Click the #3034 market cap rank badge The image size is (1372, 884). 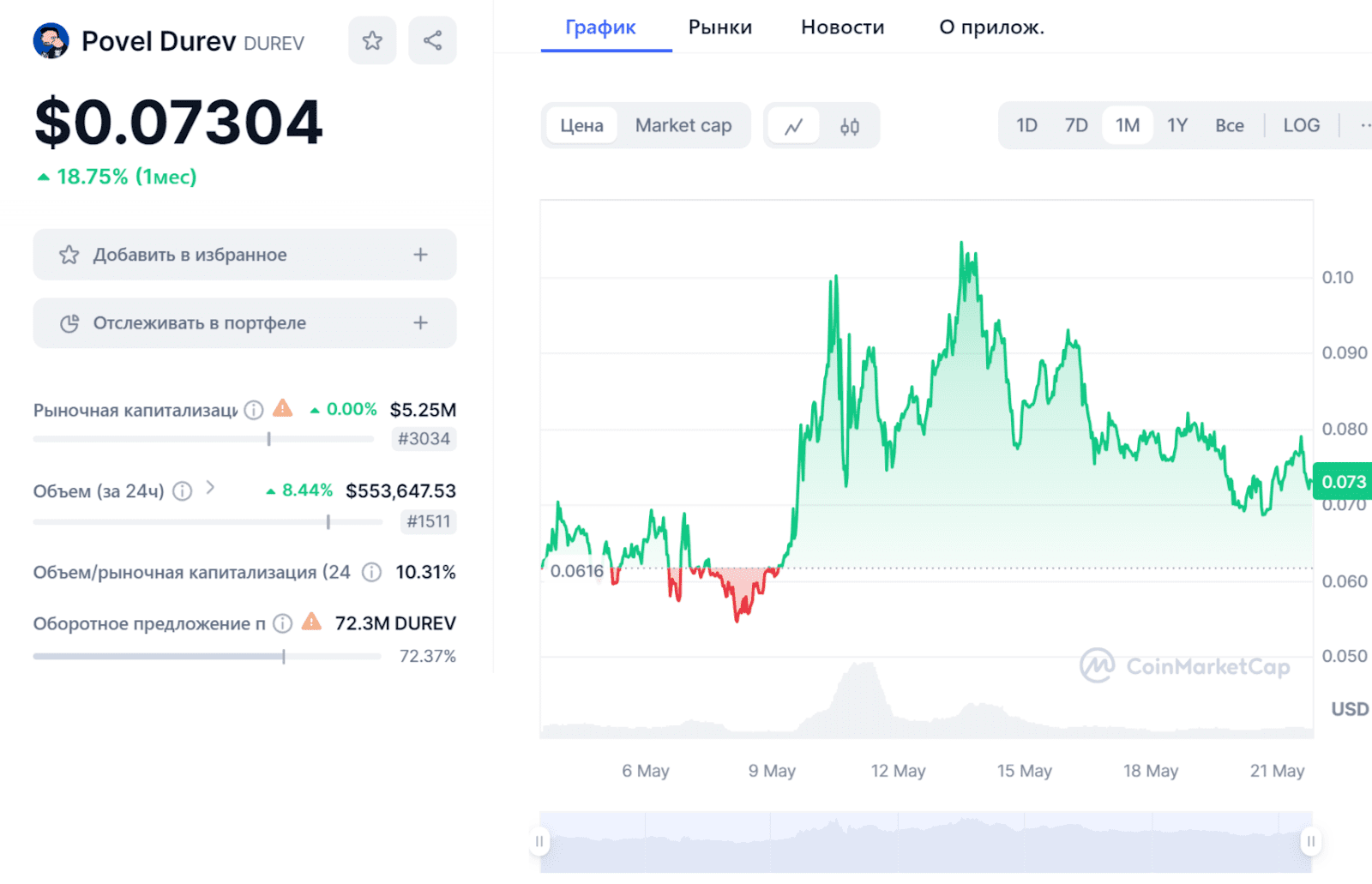424,439
